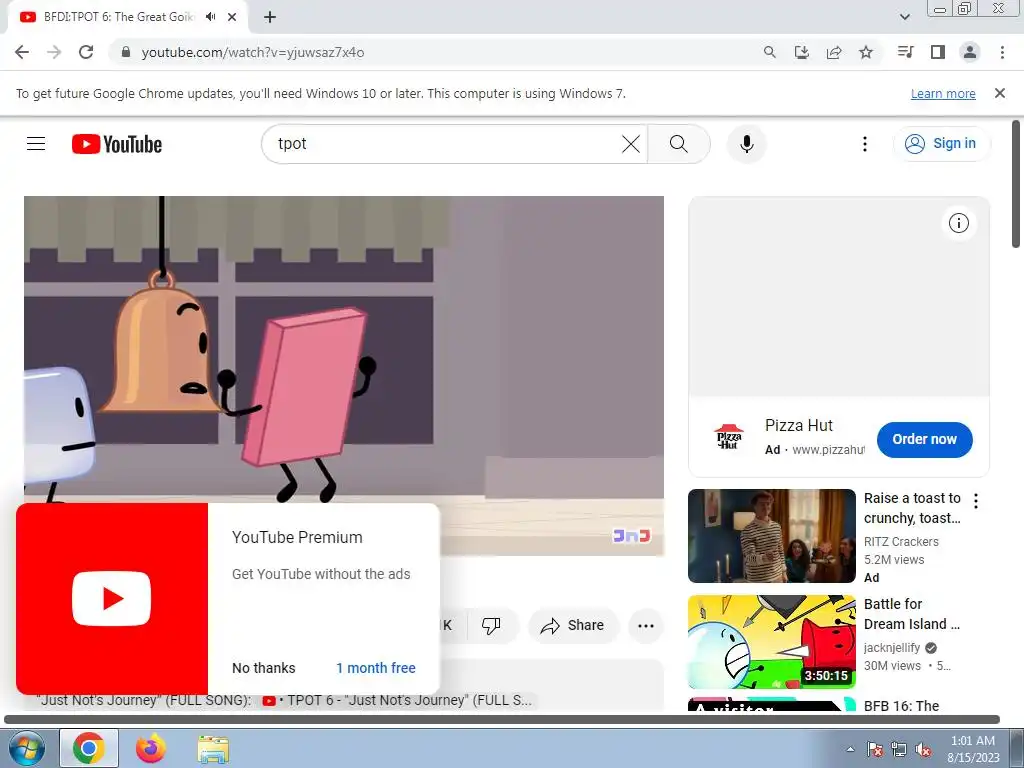Sign in to YouTube
1024x768 pixels.
pos(941,144)
